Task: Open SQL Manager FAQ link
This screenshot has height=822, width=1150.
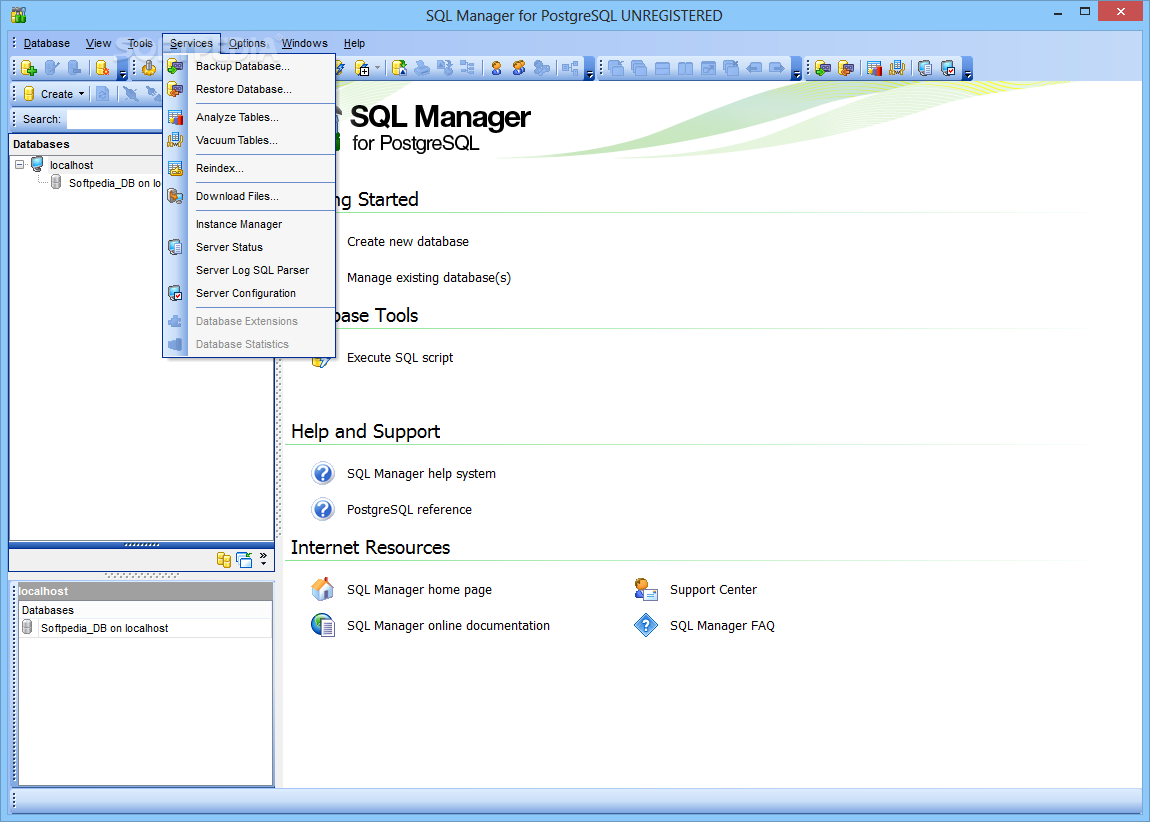Action: point(722,625)
